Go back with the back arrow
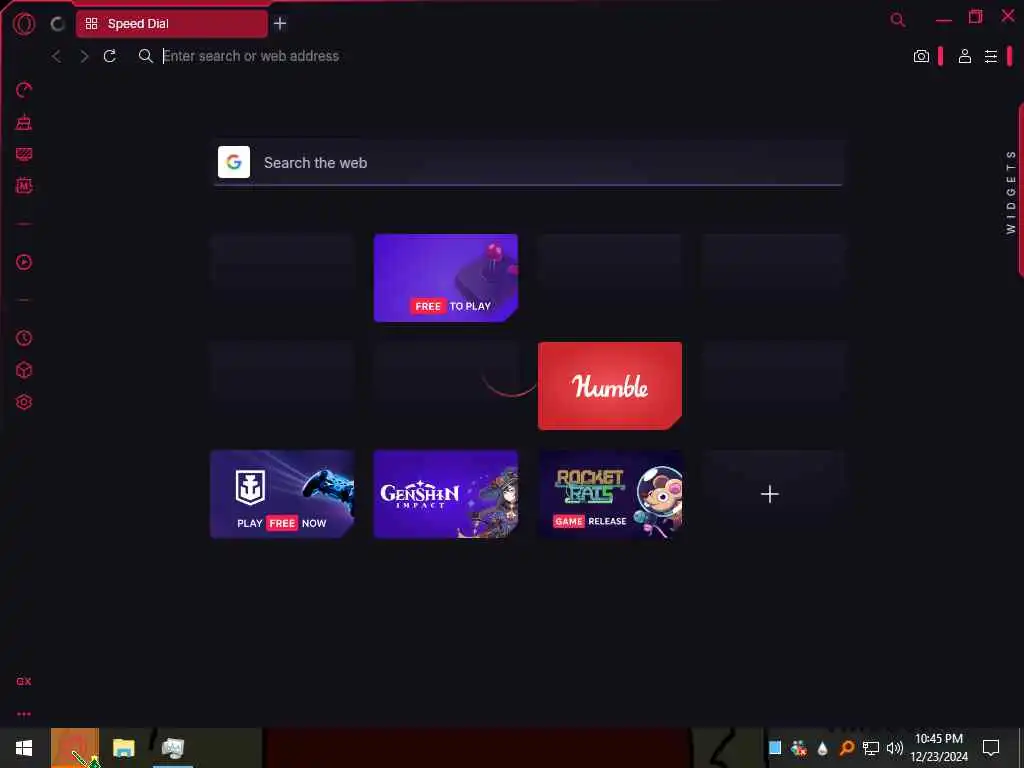1024x768 pixels. click(x=57, y=56)
